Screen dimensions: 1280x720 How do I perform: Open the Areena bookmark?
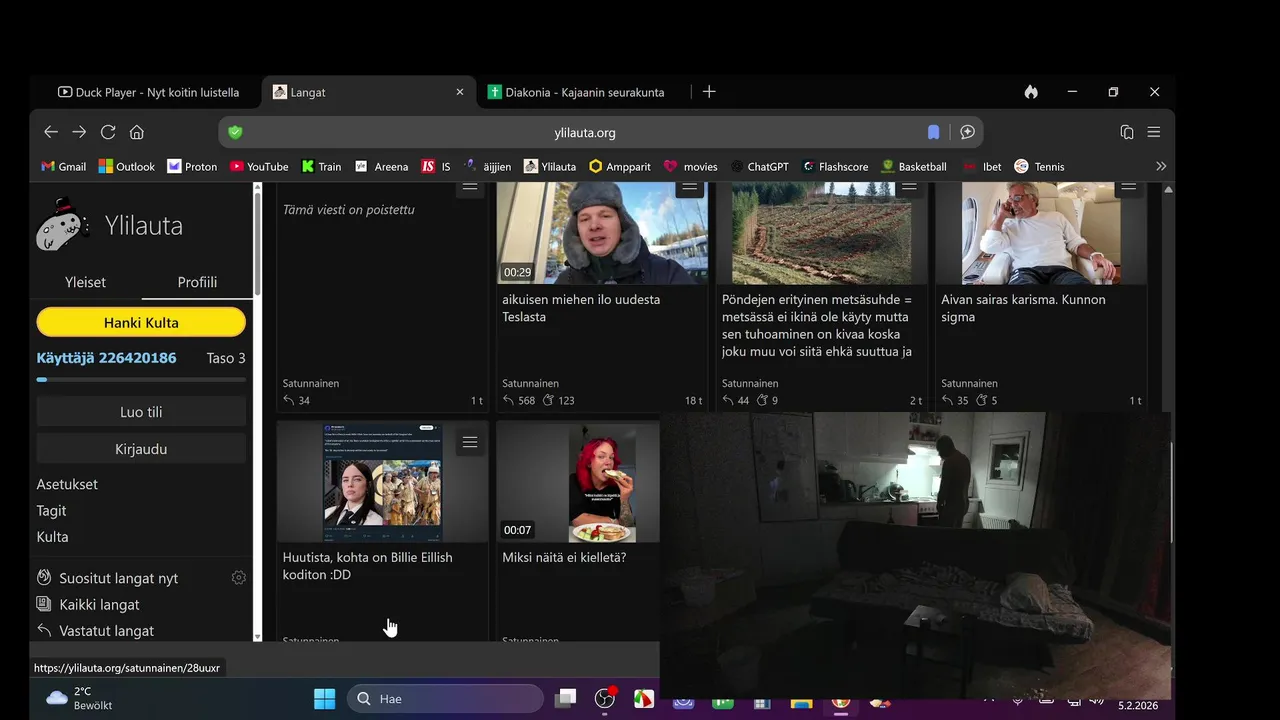click(x=381, y=167)
